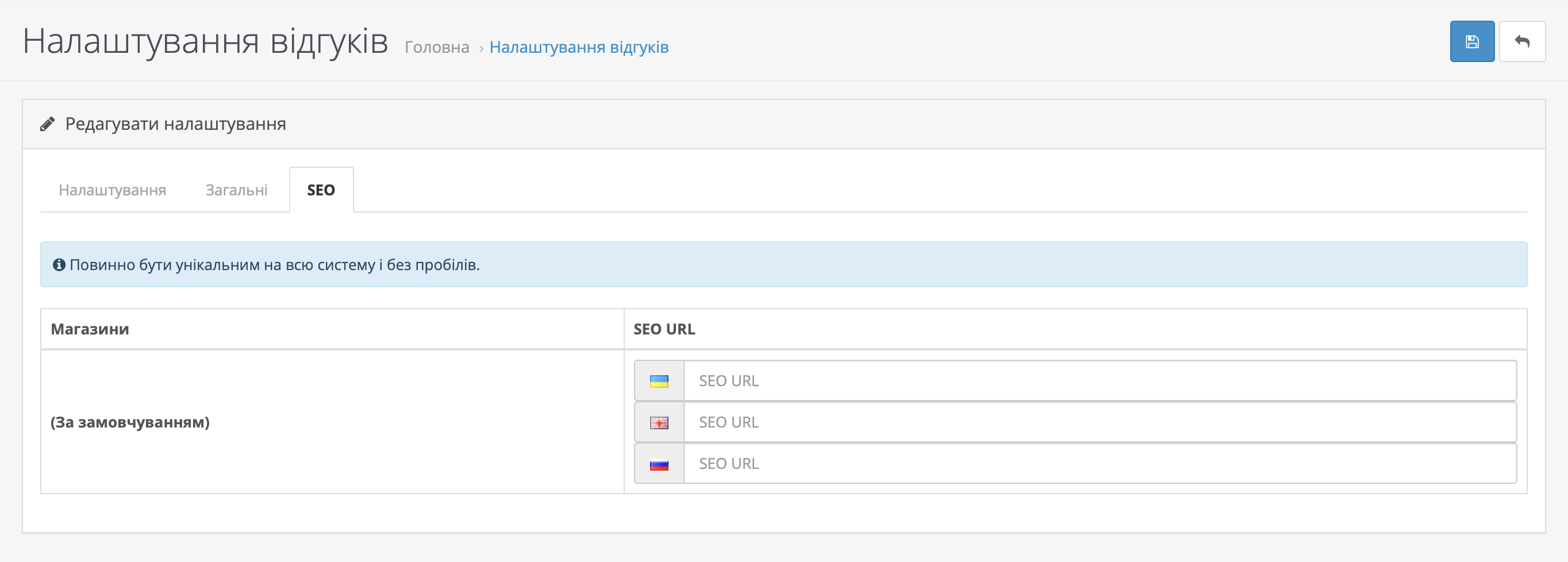Click the Редагувати налаштування panel heading
The height and width of the screenshot is (562, 1568).
(175, 124)
